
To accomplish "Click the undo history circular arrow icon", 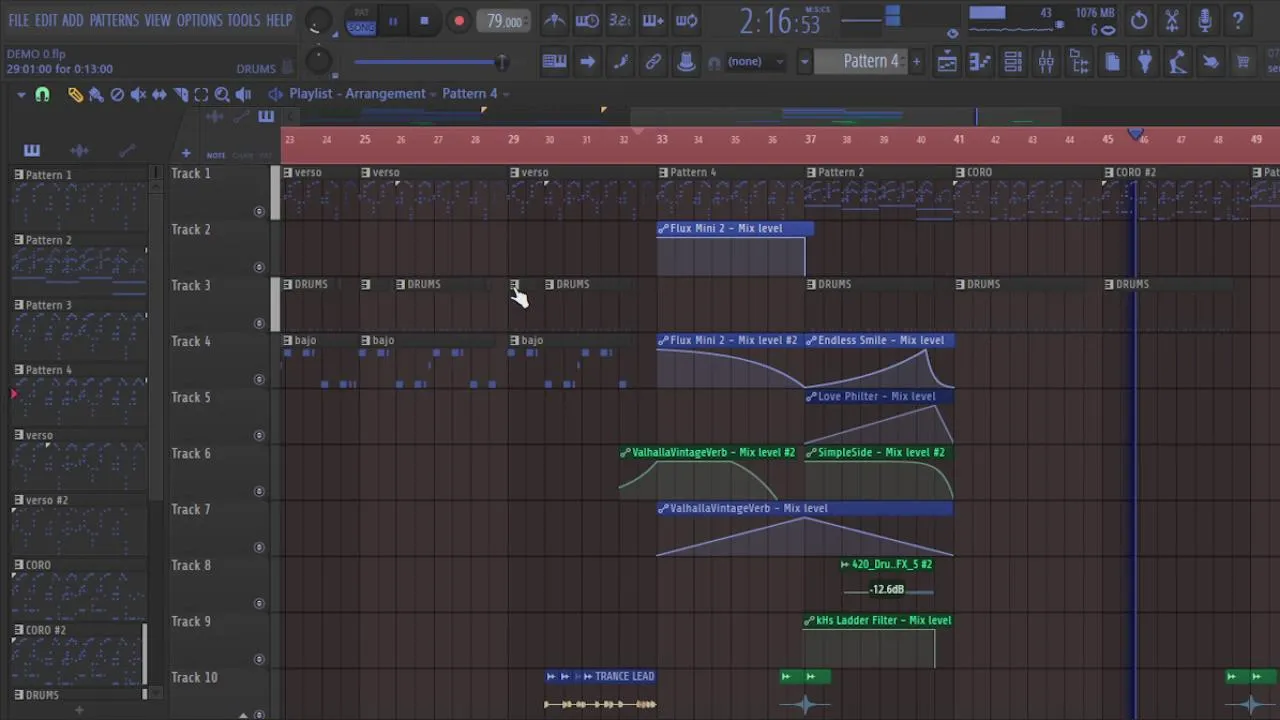I will (1139, 20).
